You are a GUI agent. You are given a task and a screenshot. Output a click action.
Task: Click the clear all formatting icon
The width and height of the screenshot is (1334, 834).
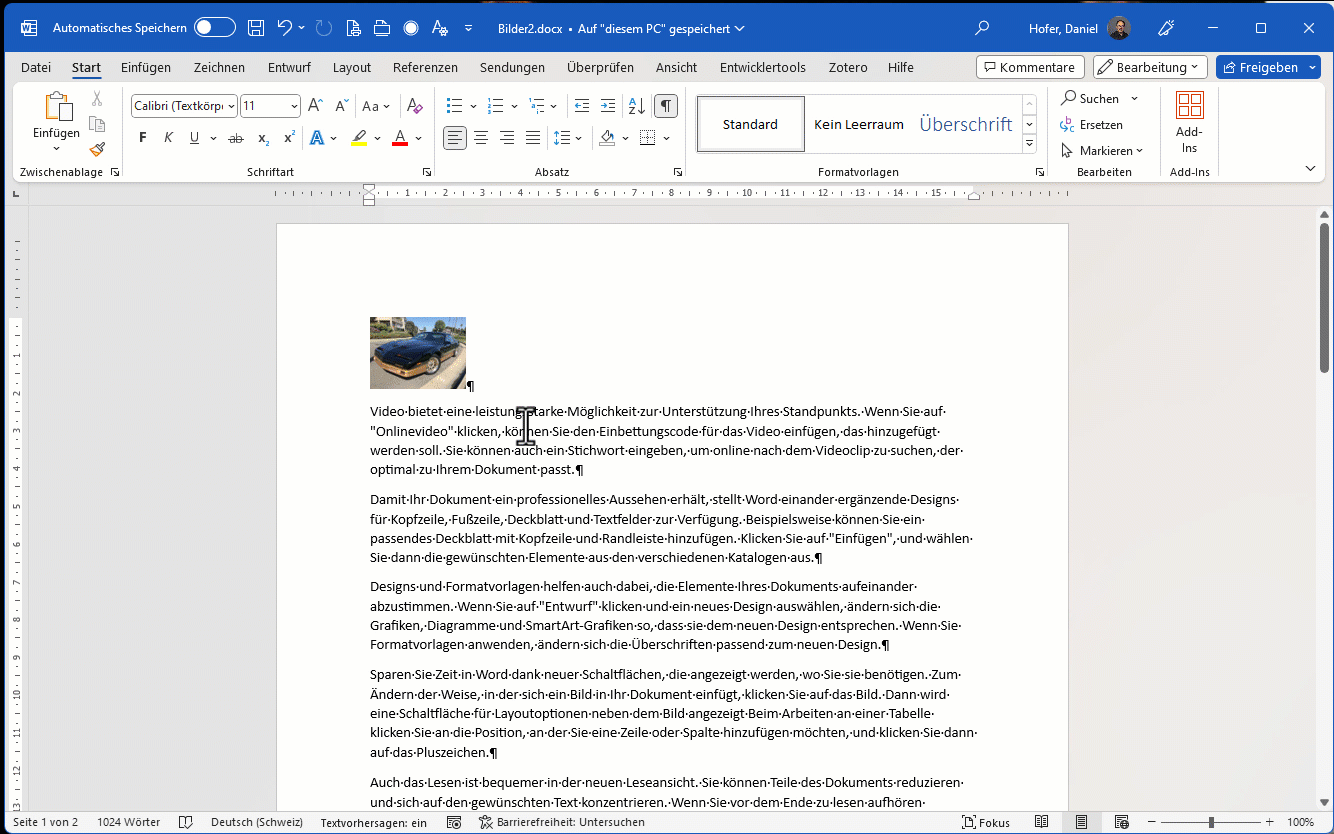click(x=415, y=106)
